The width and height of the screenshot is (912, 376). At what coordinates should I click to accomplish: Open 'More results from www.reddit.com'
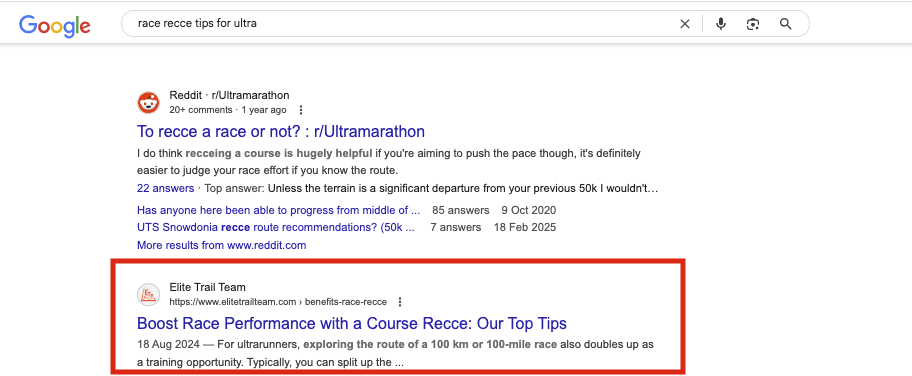pyautogui.click(x=222, y=245)
